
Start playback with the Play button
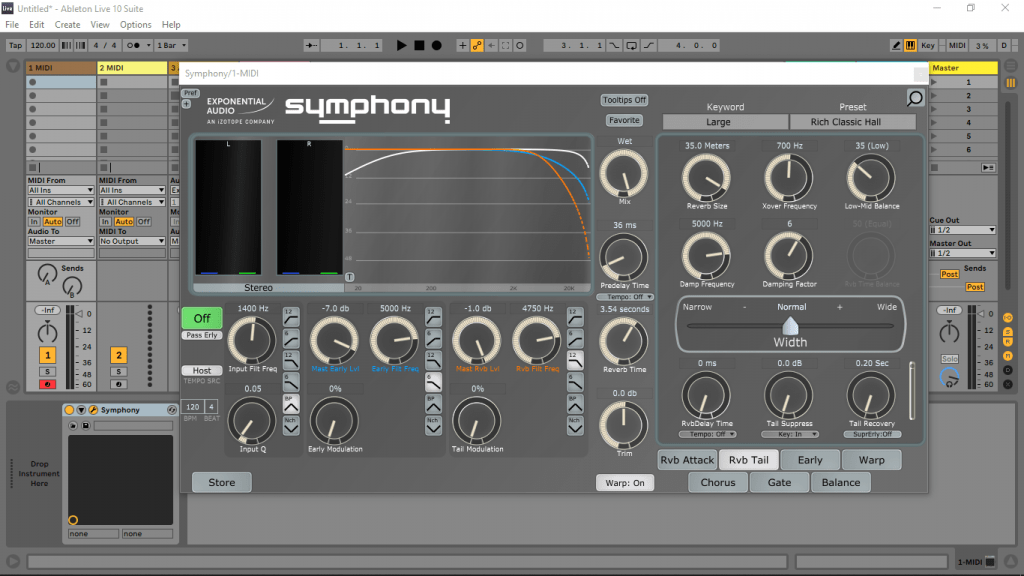pyautogui.click(x=401, y=45)
